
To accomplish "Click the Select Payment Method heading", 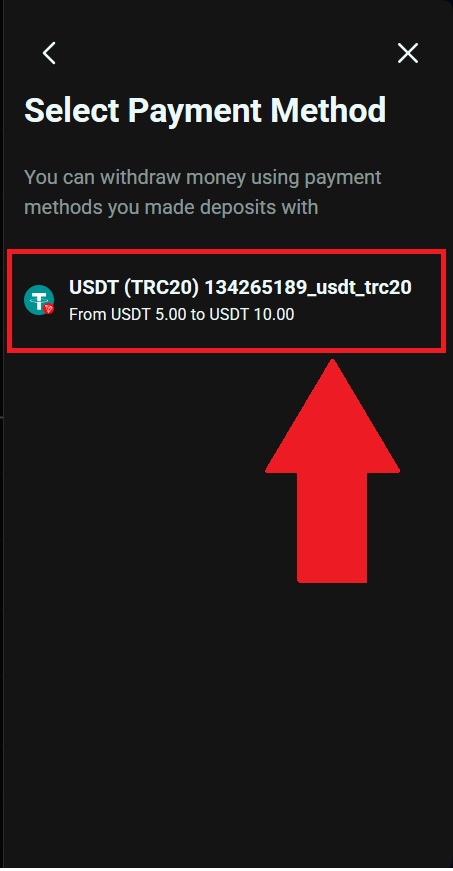I will [205, 110].
